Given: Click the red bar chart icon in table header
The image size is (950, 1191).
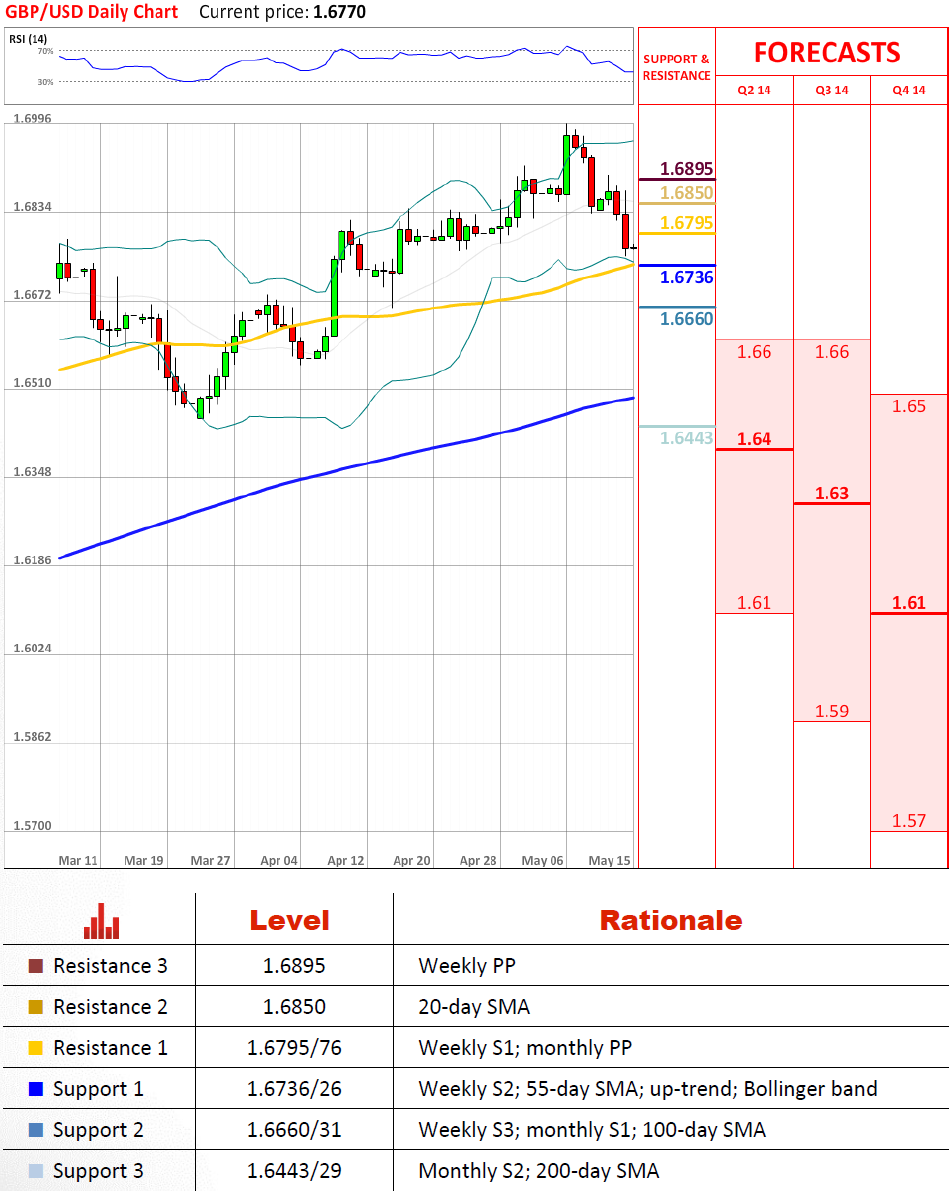Looking at the screenshot, I should pos(101,921).
